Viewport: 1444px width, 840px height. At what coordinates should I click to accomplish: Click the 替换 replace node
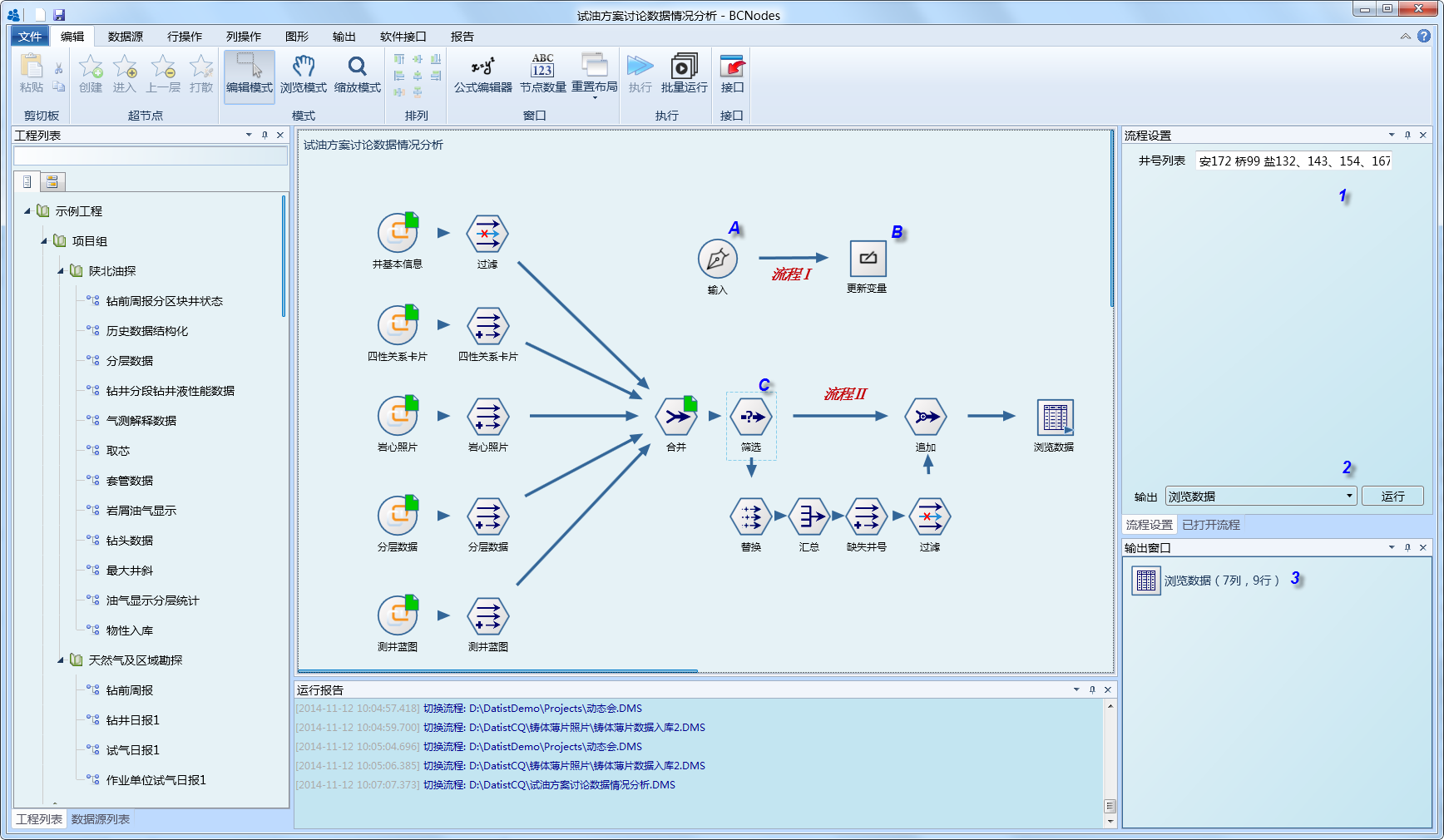coord(751,516)
